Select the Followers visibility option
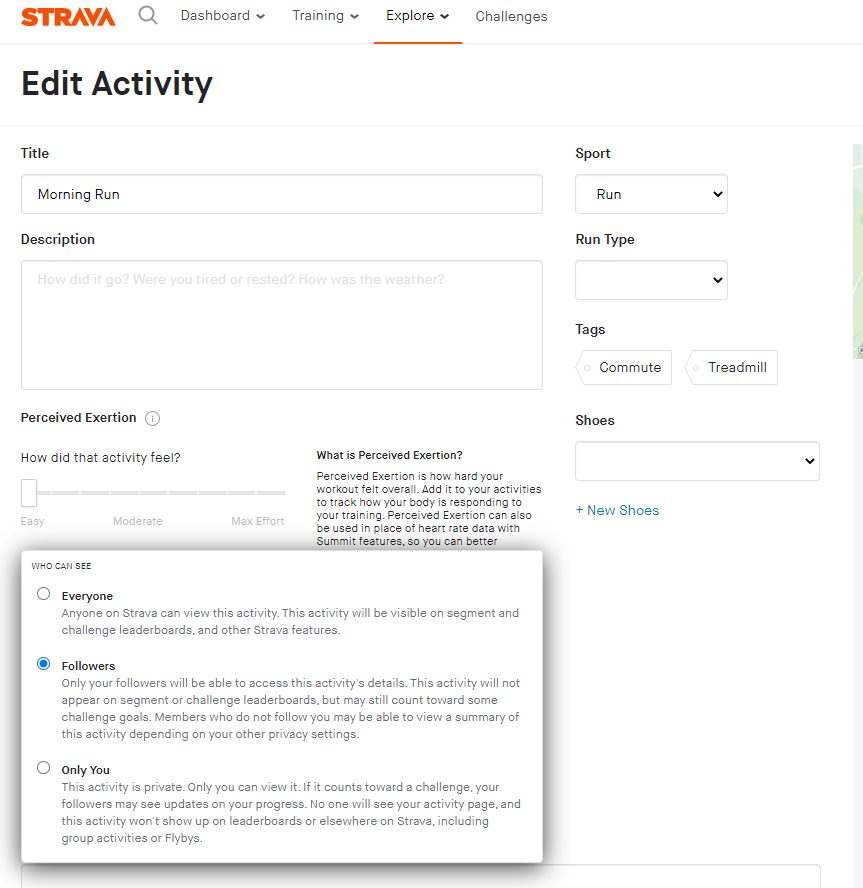 43,663
